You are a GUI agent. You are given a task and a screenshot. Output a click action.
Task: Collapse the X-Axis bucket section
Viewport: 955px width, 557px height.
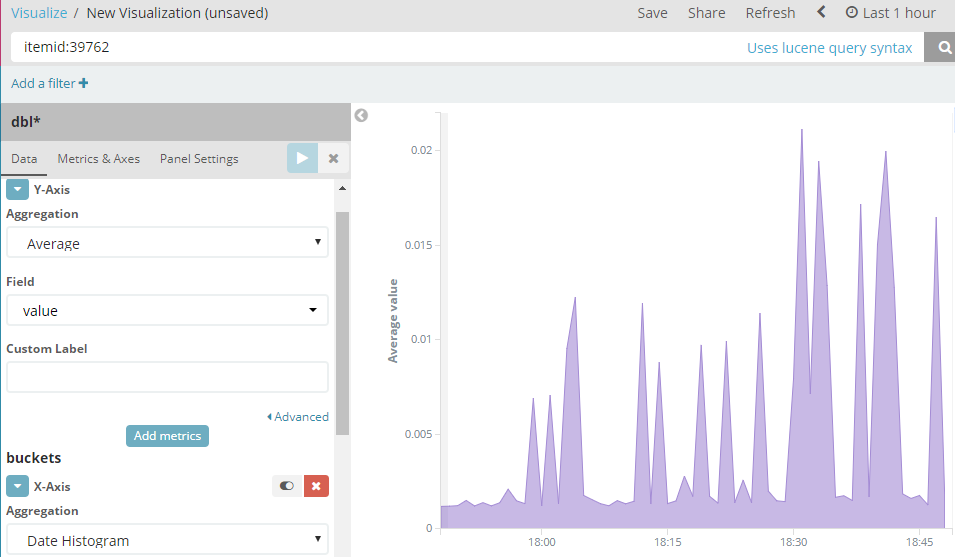coord(18,486)
